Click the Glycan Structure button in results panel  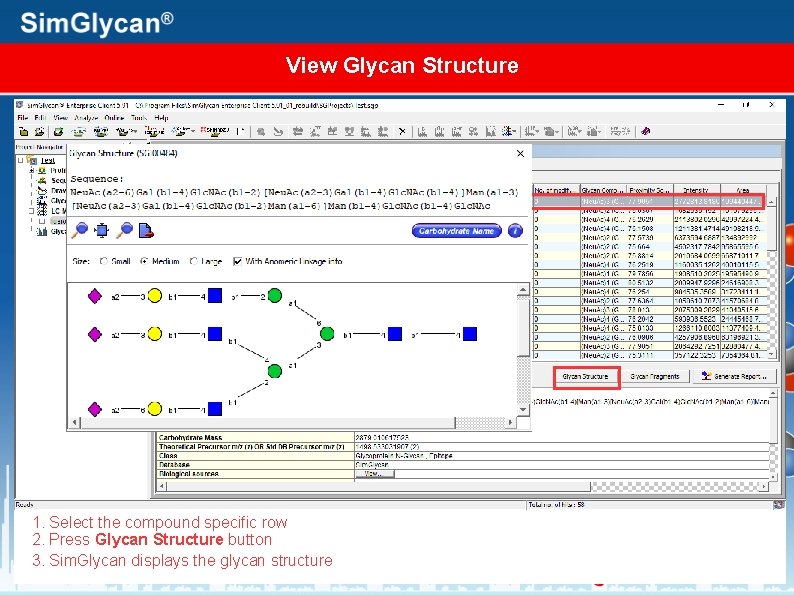click(585, 376)
